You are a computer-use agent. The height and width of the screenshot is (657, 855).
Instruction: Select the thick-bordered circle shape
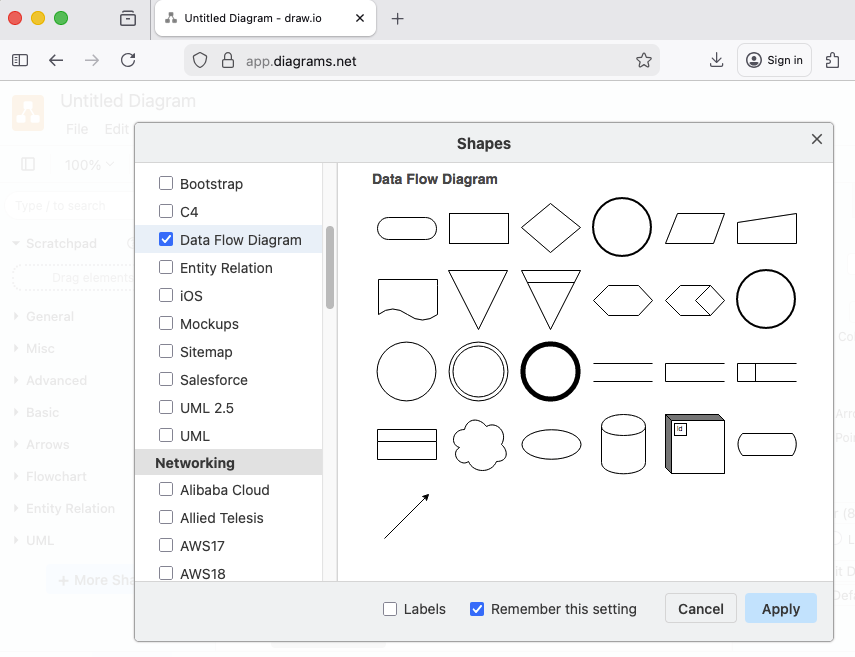(x=551, y=371)
